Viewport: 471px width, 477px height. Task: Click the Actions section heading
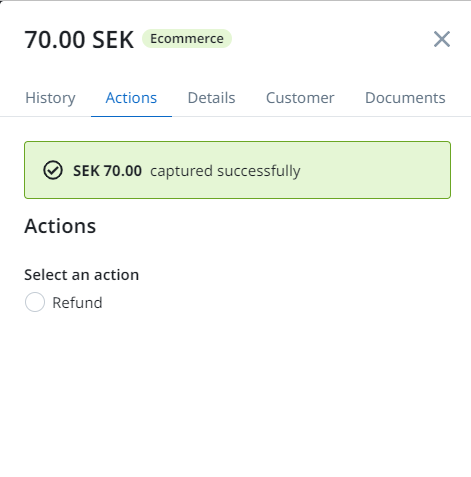(60, 226)
